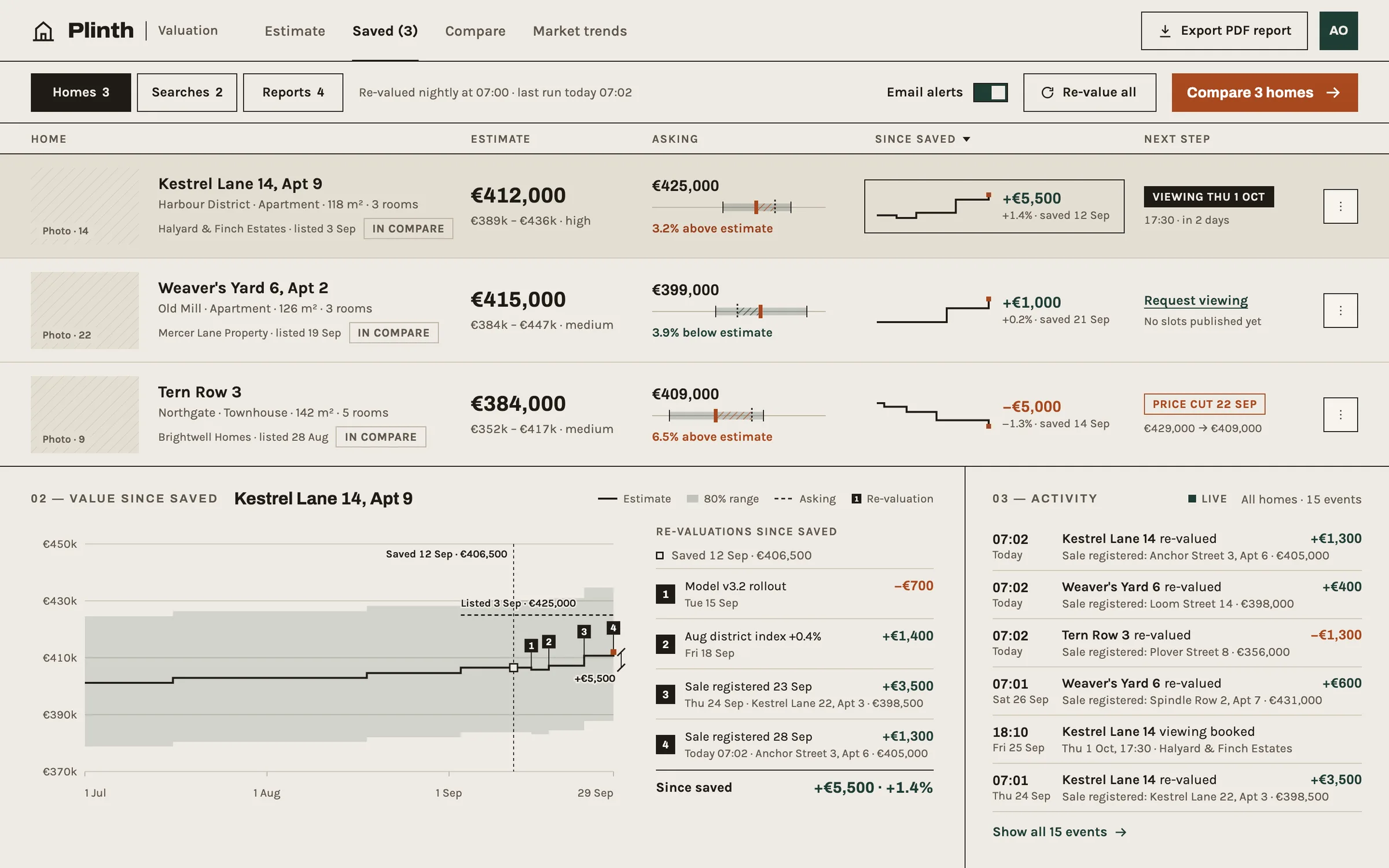Click 'Kestrel Lane 14 viewing booked' activity entry
This screenshot has height=868, width=1389.
1177,740
